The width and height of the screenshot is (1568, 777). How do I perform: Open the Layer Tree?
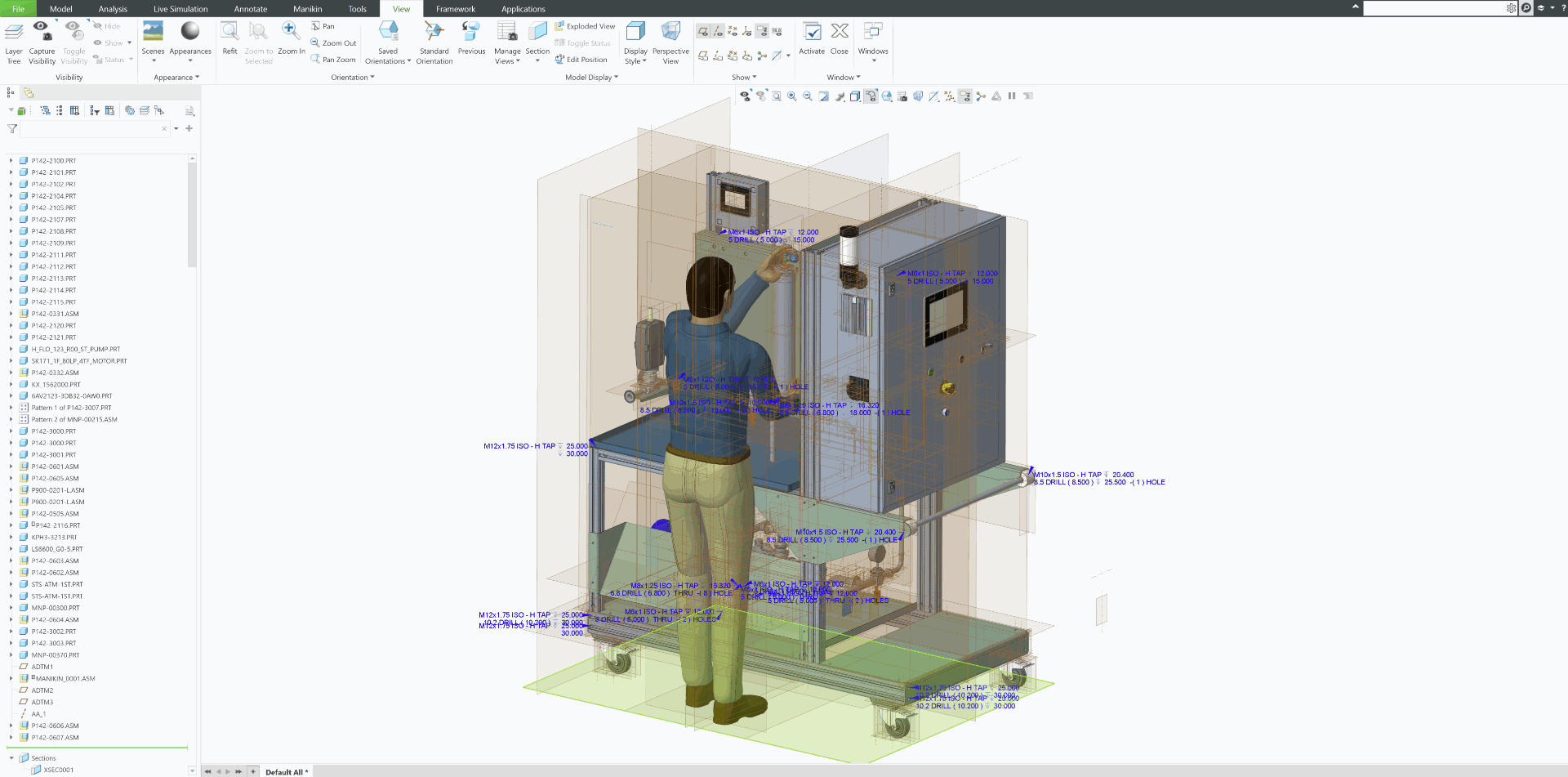14,43
